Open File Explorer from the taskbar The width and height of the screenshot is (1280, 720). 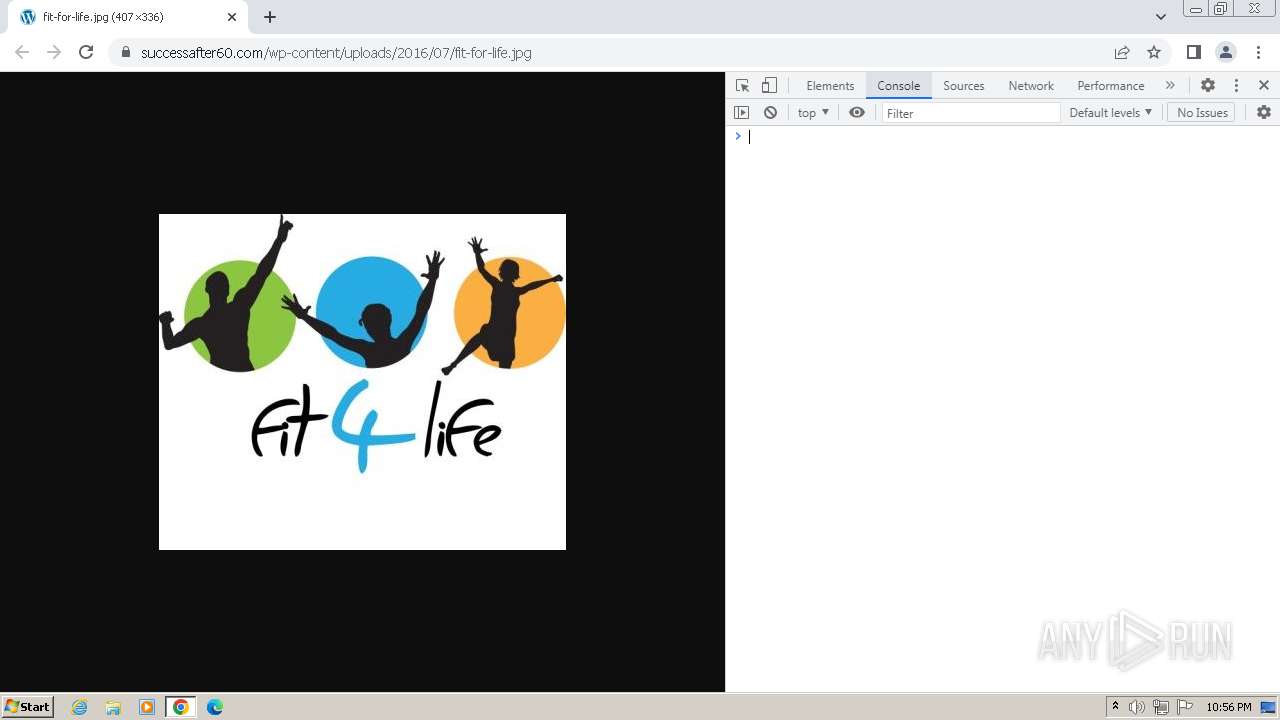click(113, 707)
